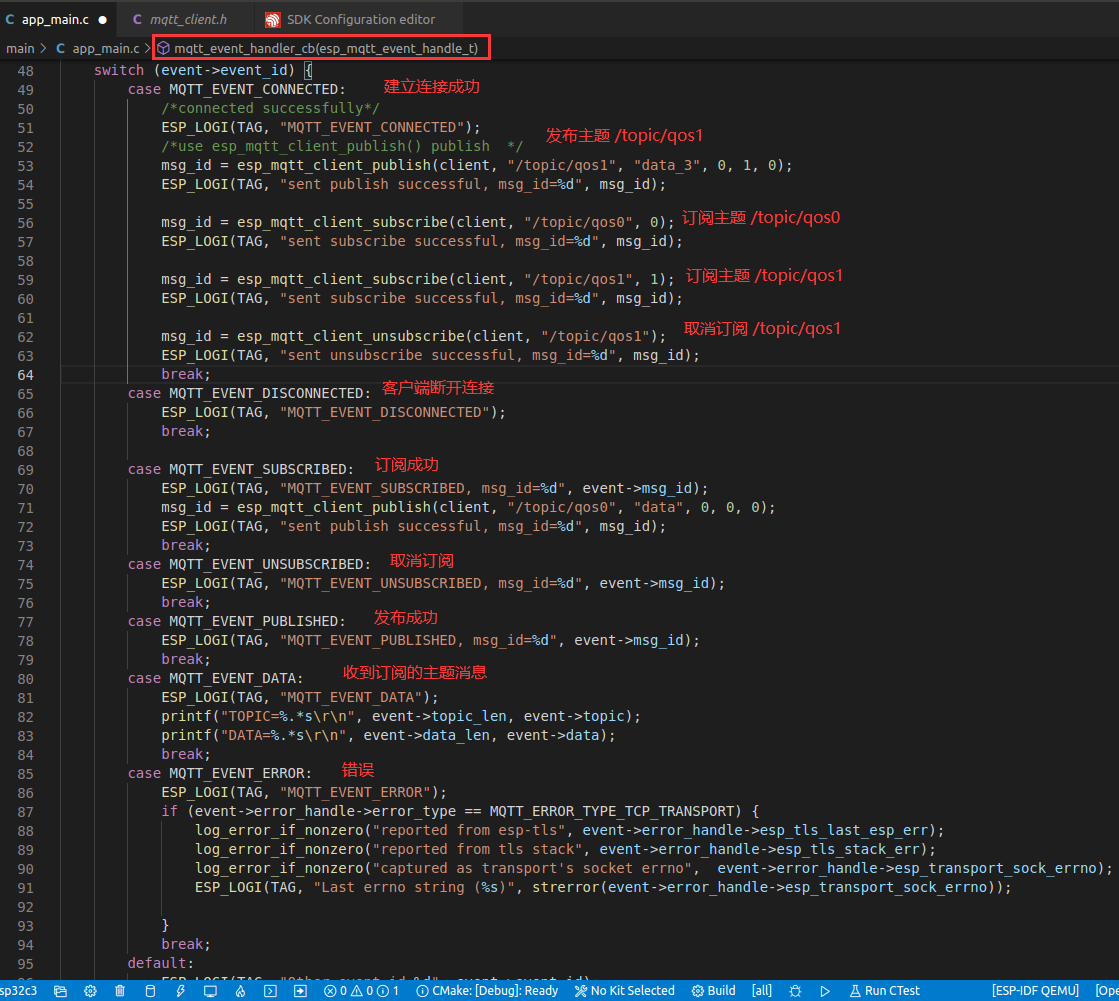The image size is (1119, 1001).
Task: Click 'case MQTT_EVENT_DATA:' text
Action: (216, 679)
